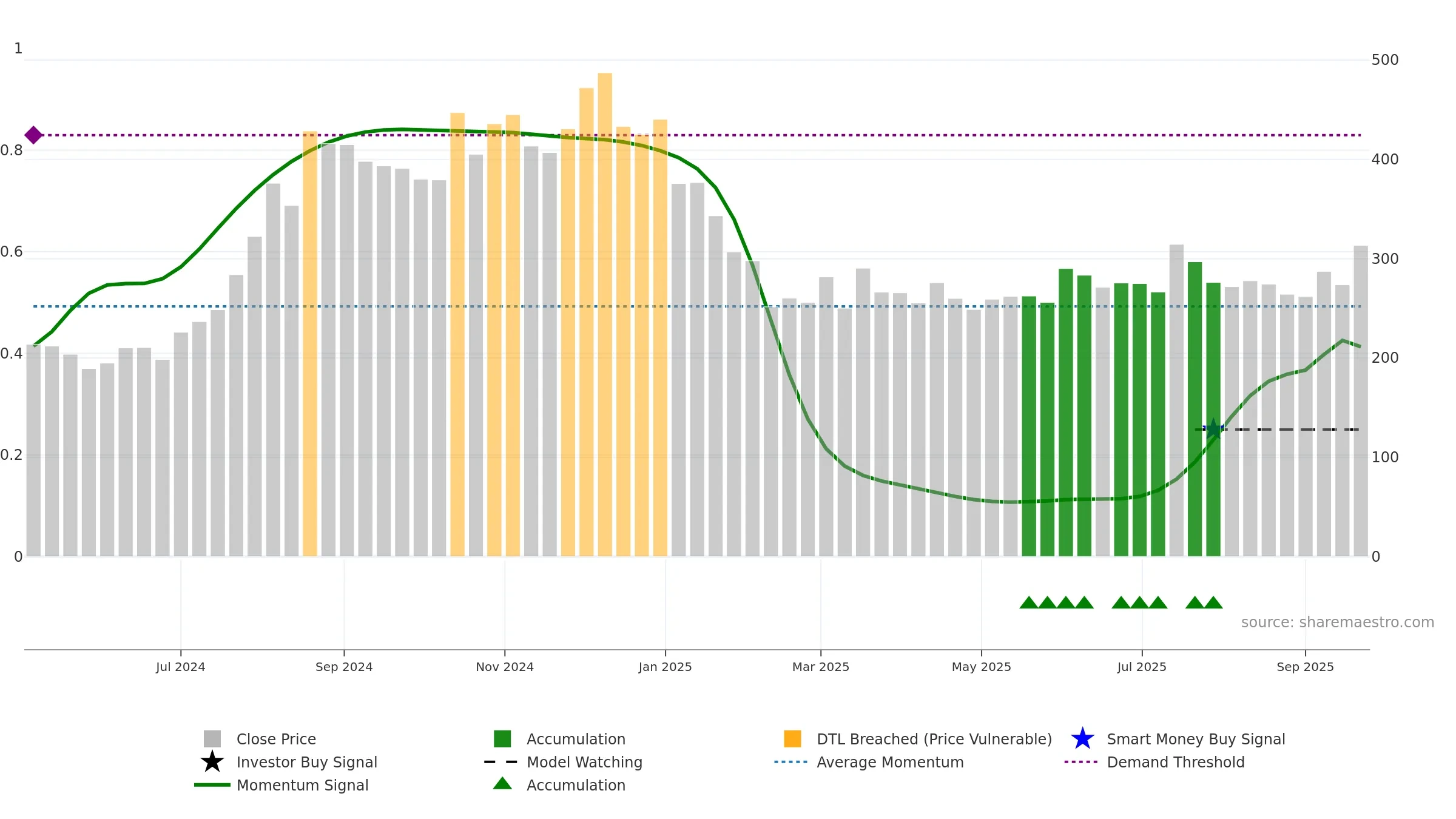The image size is (1456, 819).
Task: Click the gray Close Price legend square
Action: 212,738
